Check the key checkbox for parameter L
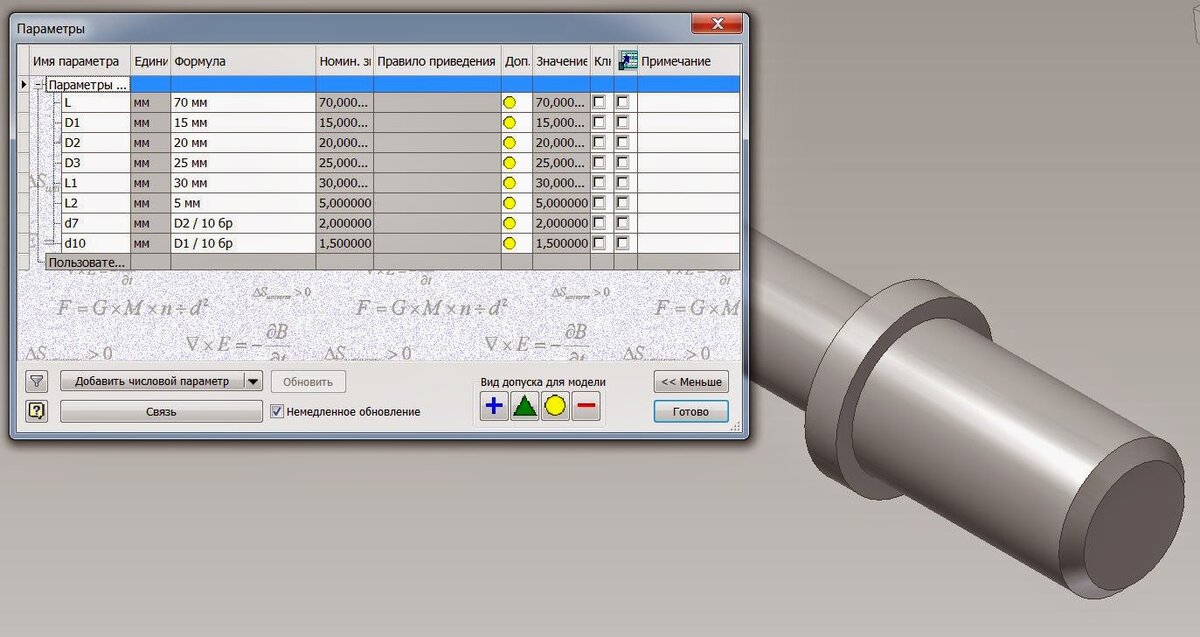Viewport: 1200px width, 637px height. (x=599, y=102)
